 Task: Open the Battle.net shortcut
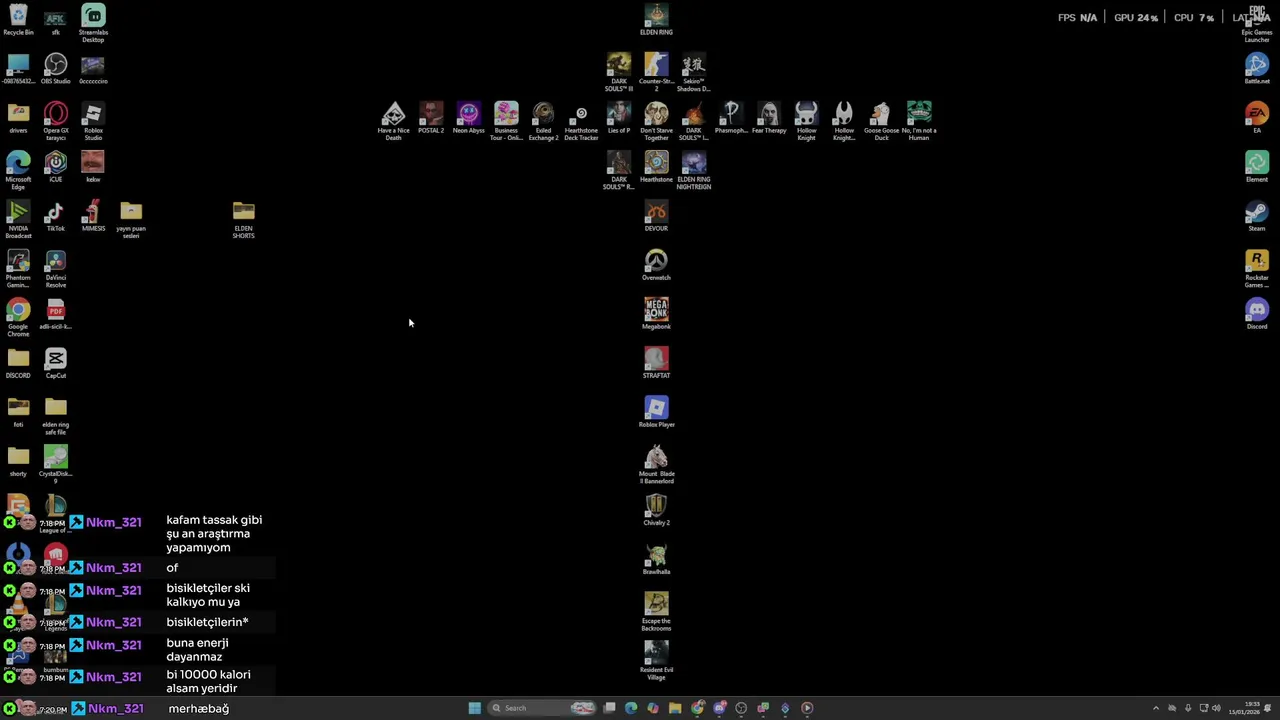[x=1257, y=68]
